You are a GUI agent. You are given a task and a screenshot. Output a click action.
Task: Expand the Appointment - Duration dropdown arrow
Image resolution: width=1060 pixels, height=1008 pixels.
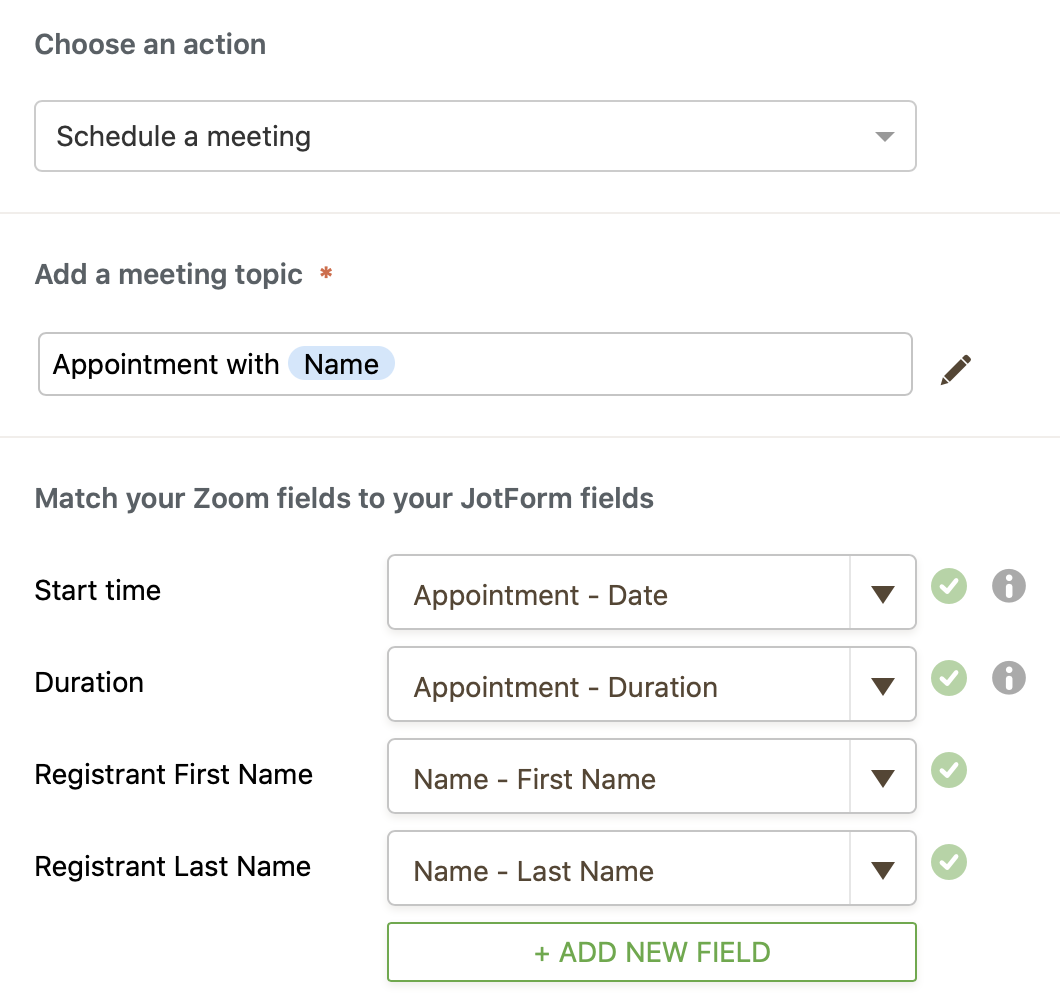[882, 686]
